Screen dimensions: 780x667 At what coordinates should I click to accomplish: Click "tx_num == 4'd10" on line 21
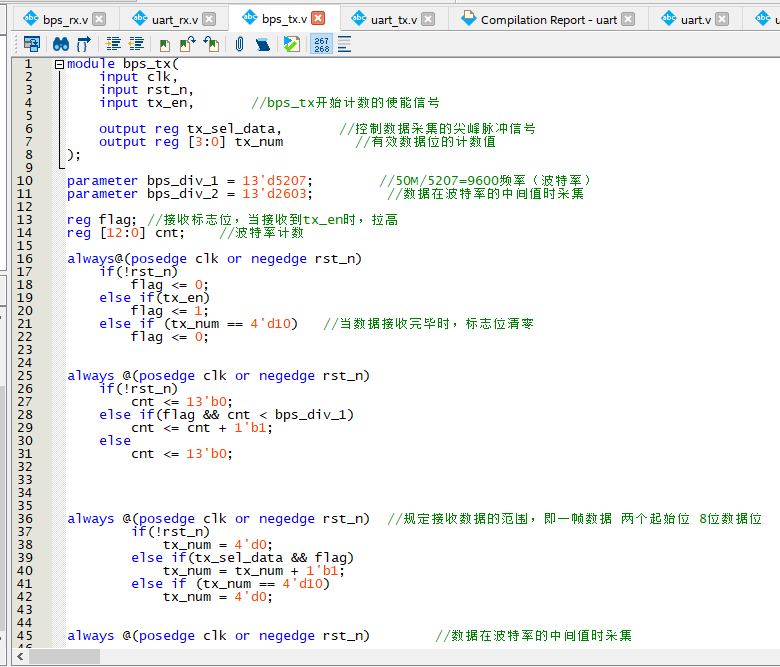click(x=231, y=324)
